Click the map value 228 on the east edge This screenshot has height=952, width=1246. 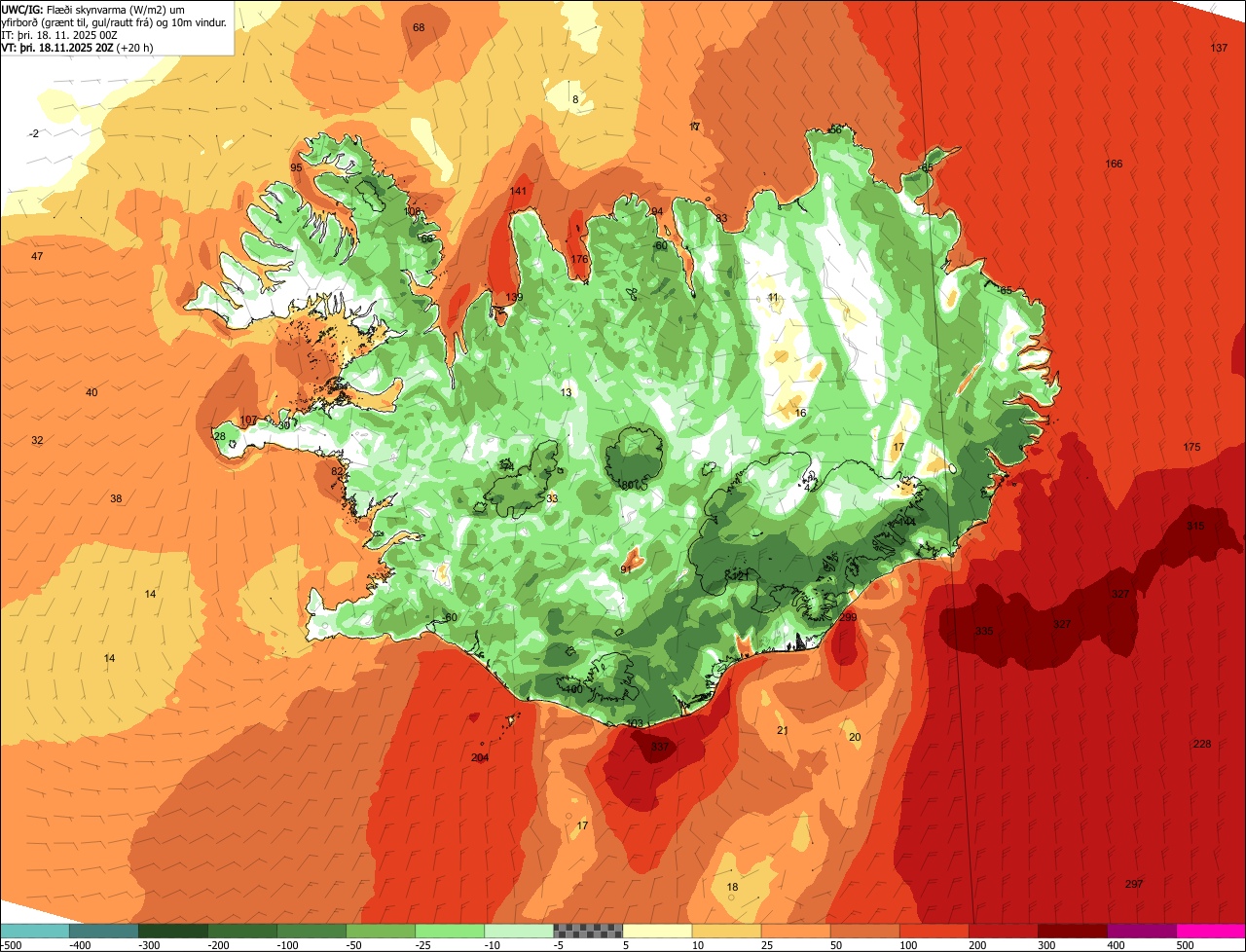tap(1202, 744)
